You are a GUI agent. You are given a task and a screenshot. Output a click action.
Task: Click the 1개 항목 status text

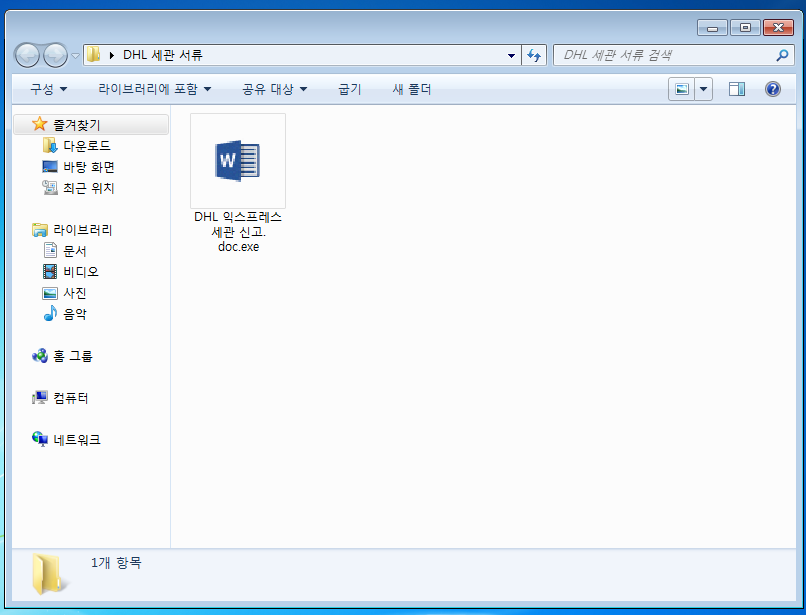pyautogui.click(x=116, y=563)
